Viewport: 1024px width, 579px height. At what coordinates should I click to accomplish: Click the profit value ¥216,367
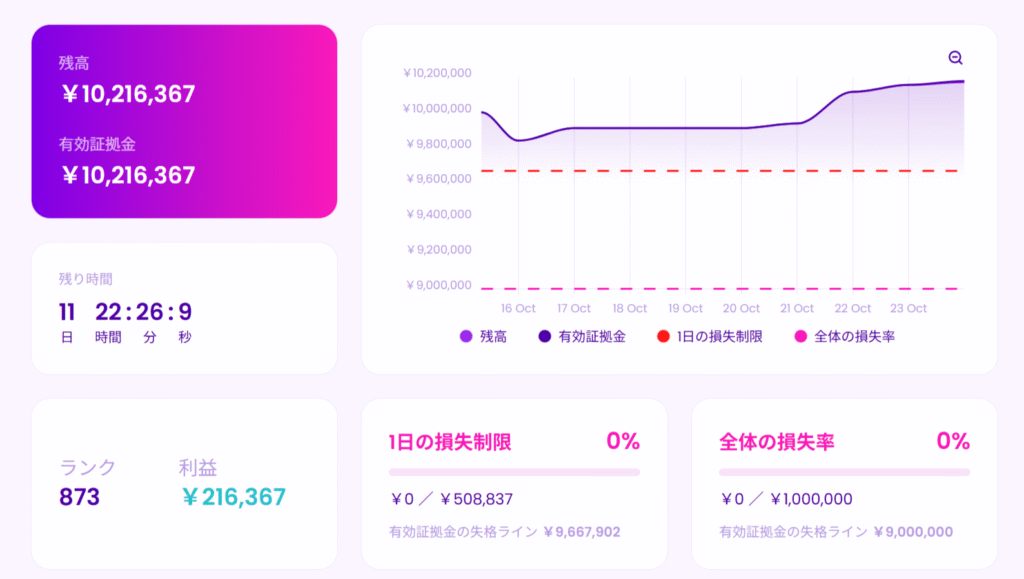pyautogui.click(x=233, y=497)
